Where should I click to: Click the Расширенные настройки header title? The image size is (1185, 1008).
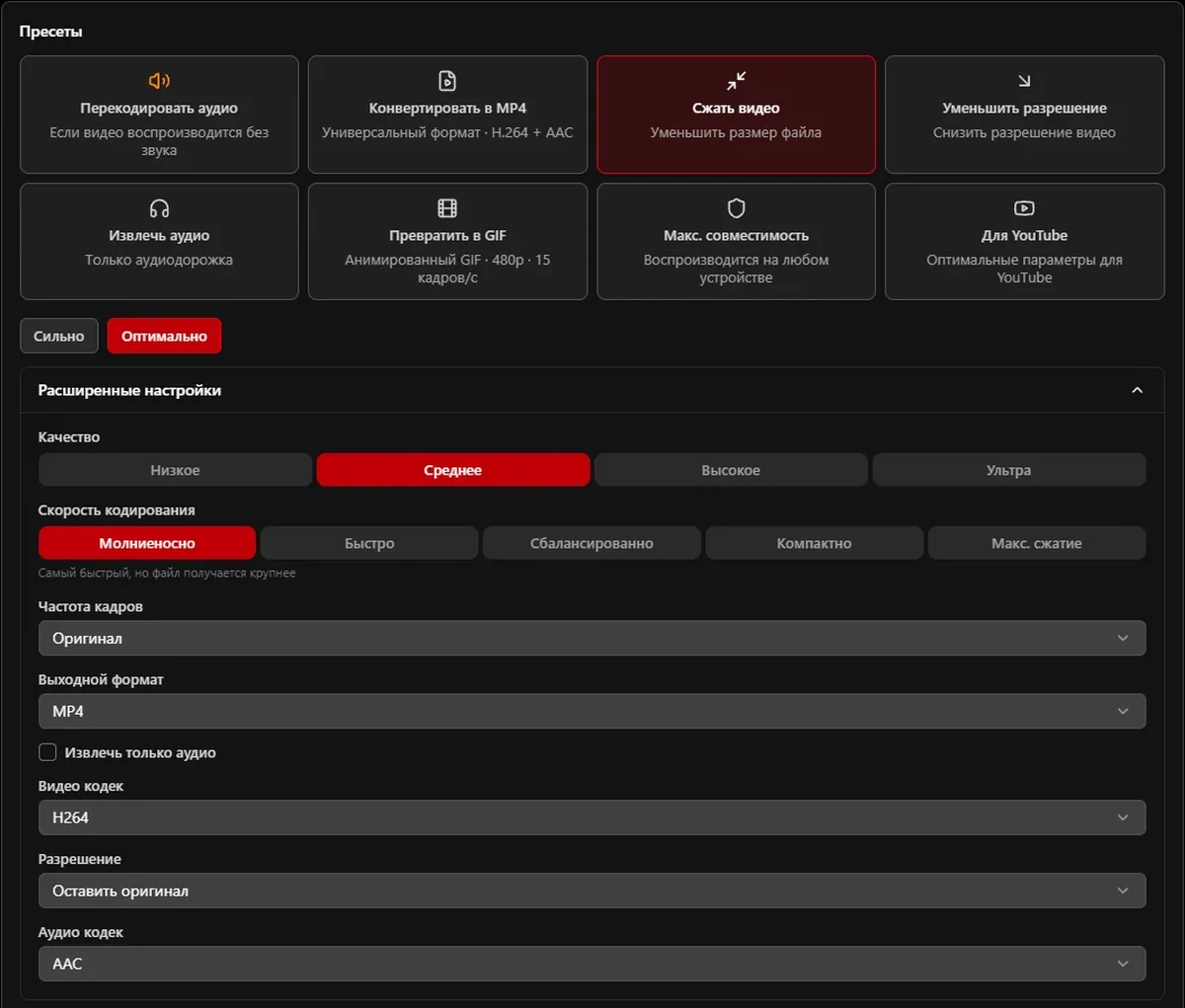pyautogui.click(x=129, y=390)
